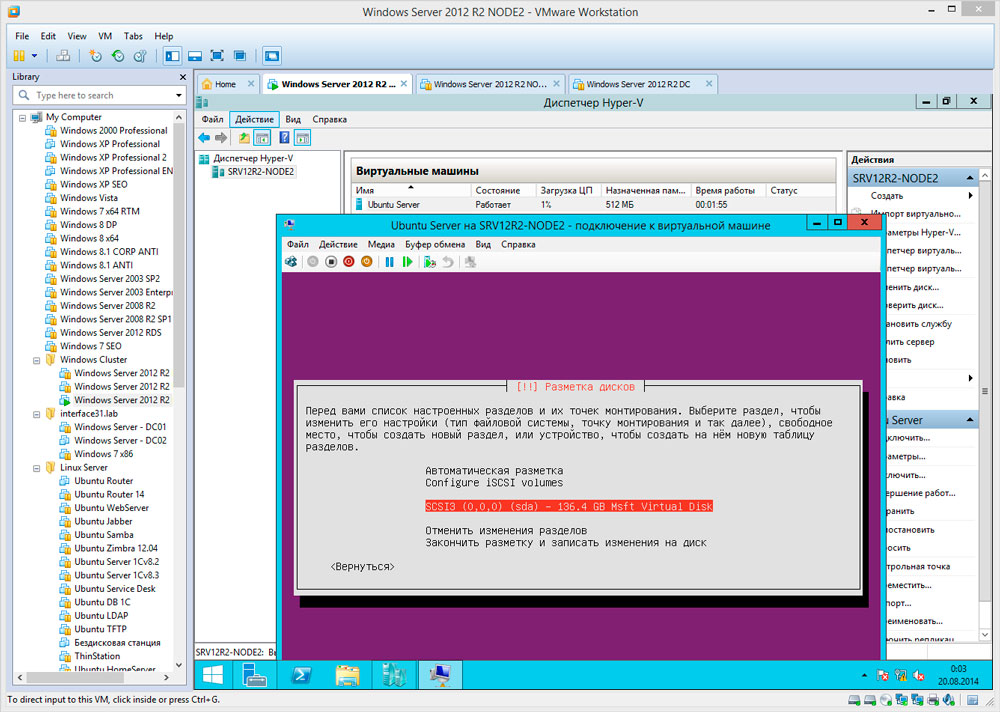Select Configure iSCSI volumes in installer
1000x712 pixels.
pos(494,483)
